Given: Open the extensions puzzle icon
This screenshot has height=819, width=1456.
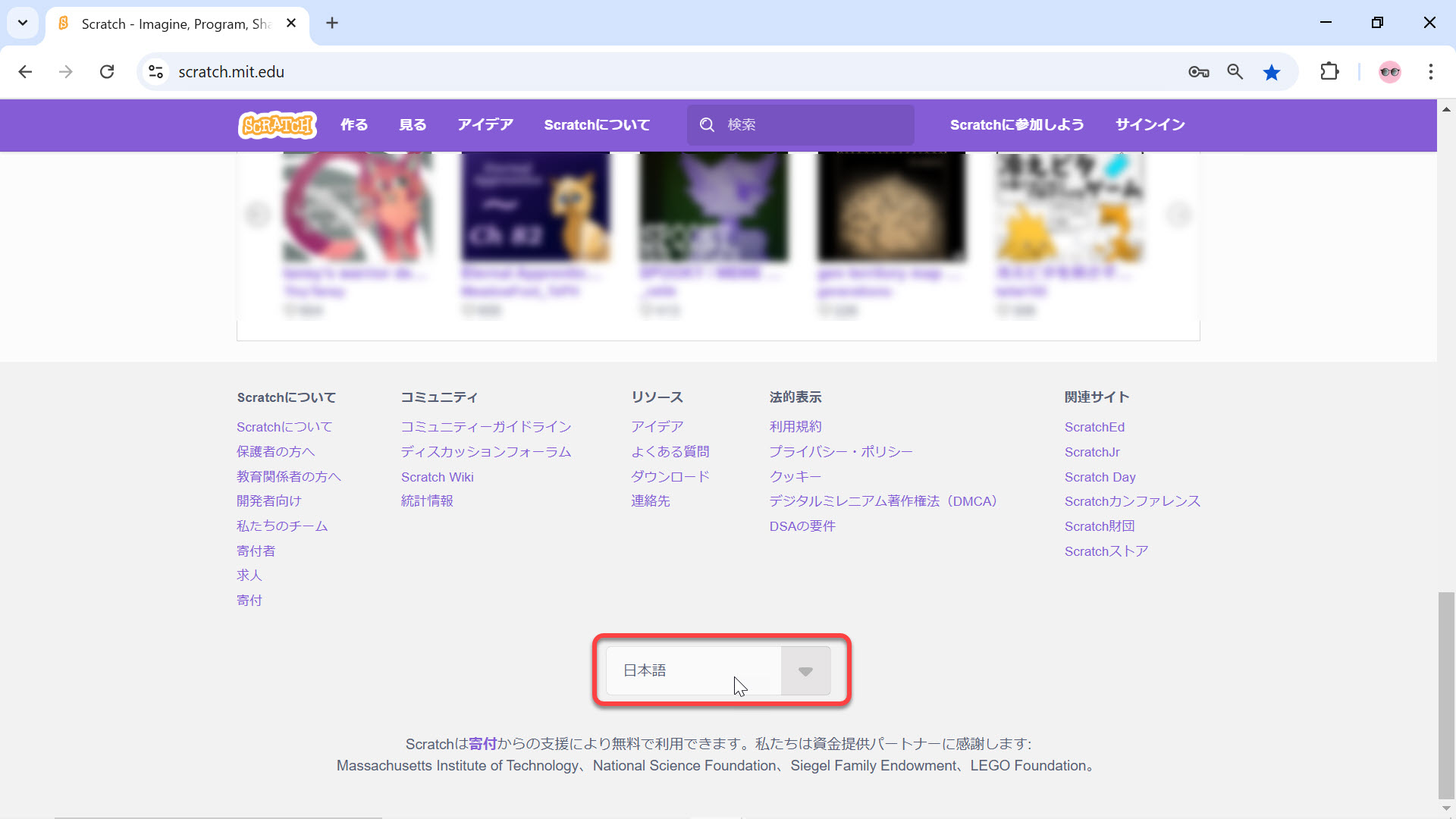Looking at the screenshot, I should (1329, 72).
